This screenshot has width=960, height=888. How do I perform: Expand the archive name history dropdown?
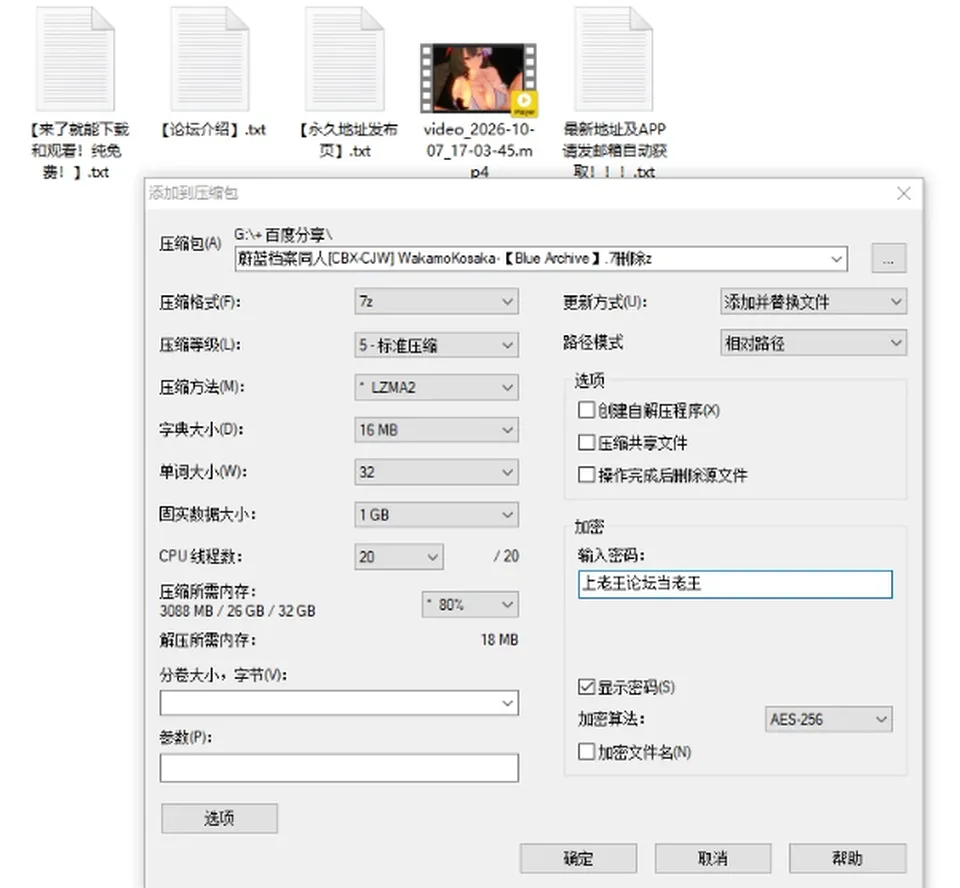(836, 259)
